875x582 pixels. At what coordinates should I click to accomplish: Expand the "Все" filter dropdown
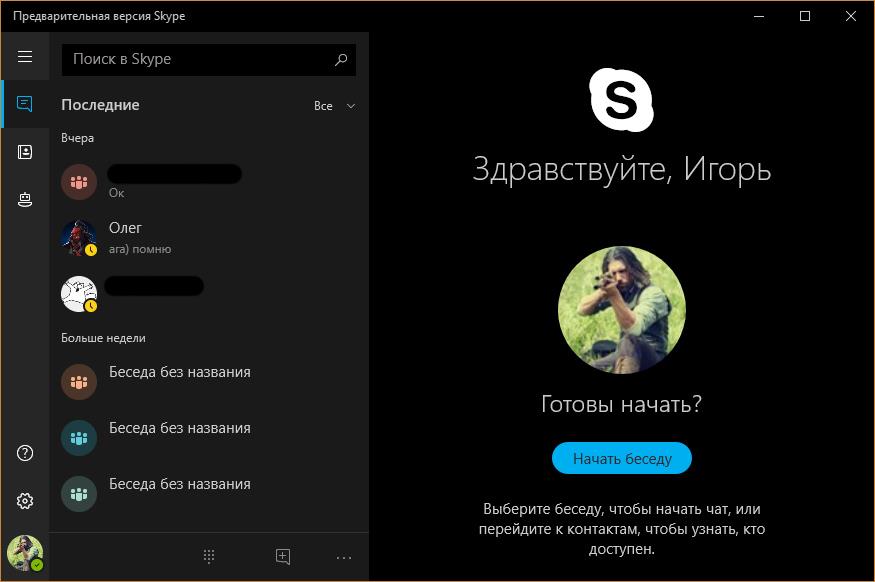(334, 106)
